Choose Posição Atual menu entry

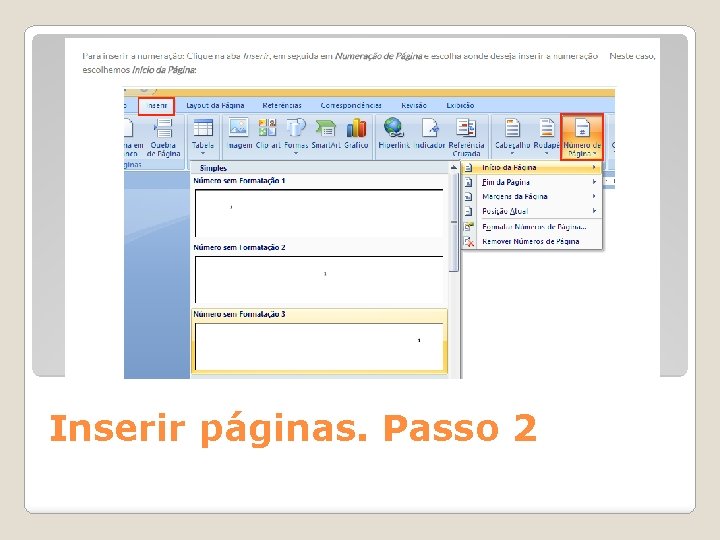click(x=531, y=211)
